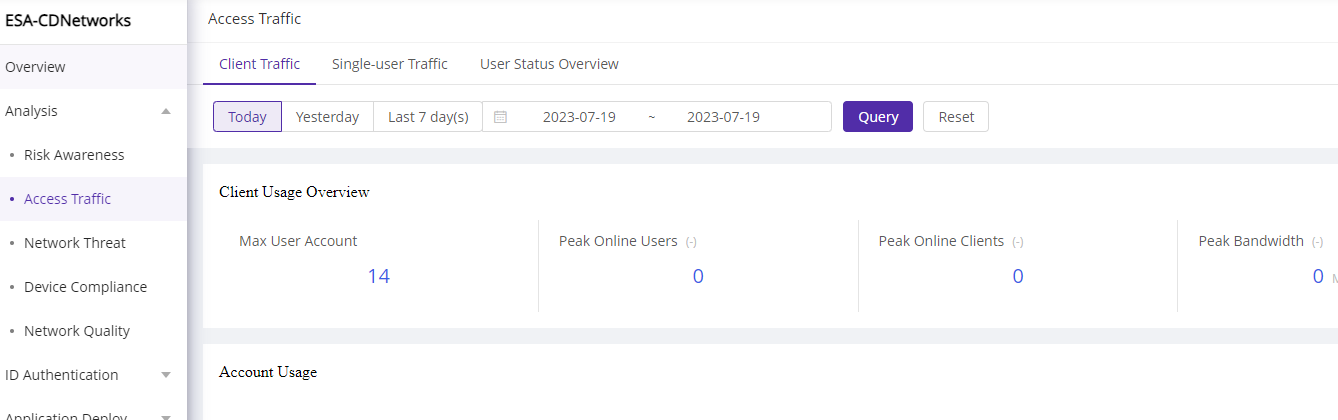The width and height of the screenshot is (1338, 420).
Task: Click the Peak Online Clients label
Action: [941, 241]
